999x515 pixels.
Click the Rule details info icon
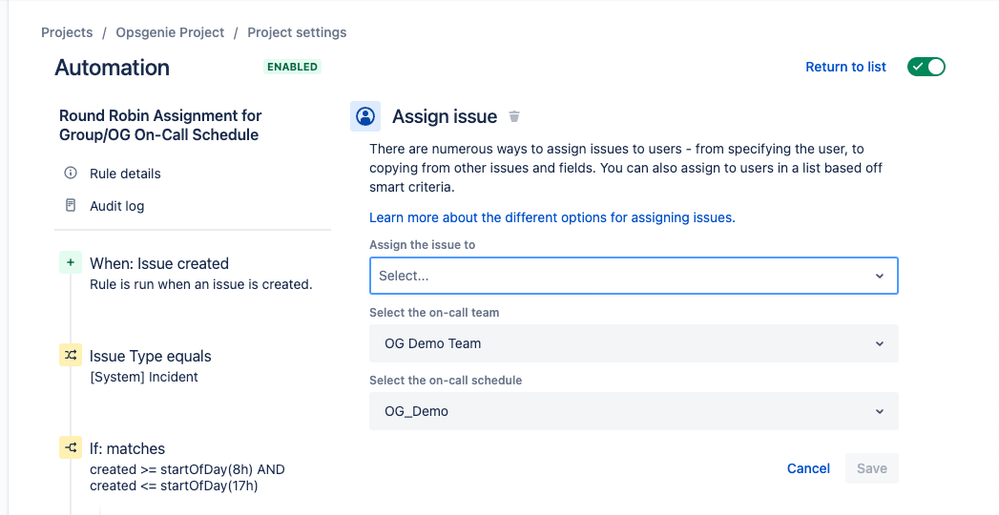coord(70,173)
